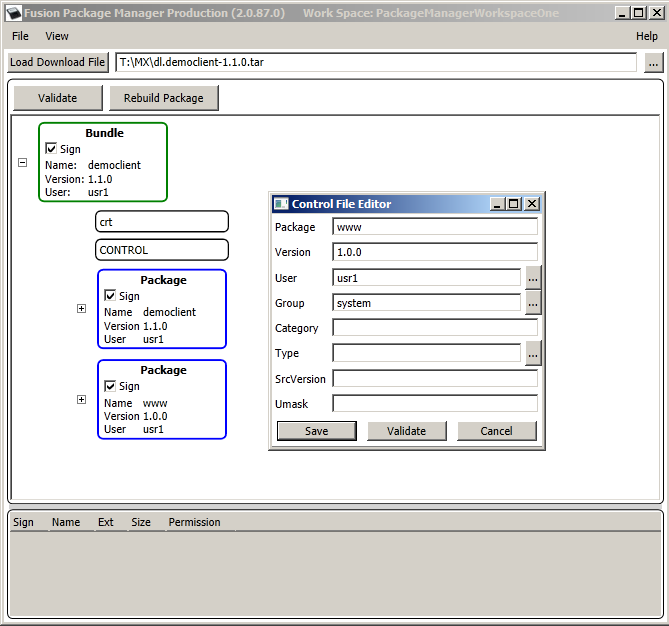Click the SrcVersion input field

click(435, 379)
